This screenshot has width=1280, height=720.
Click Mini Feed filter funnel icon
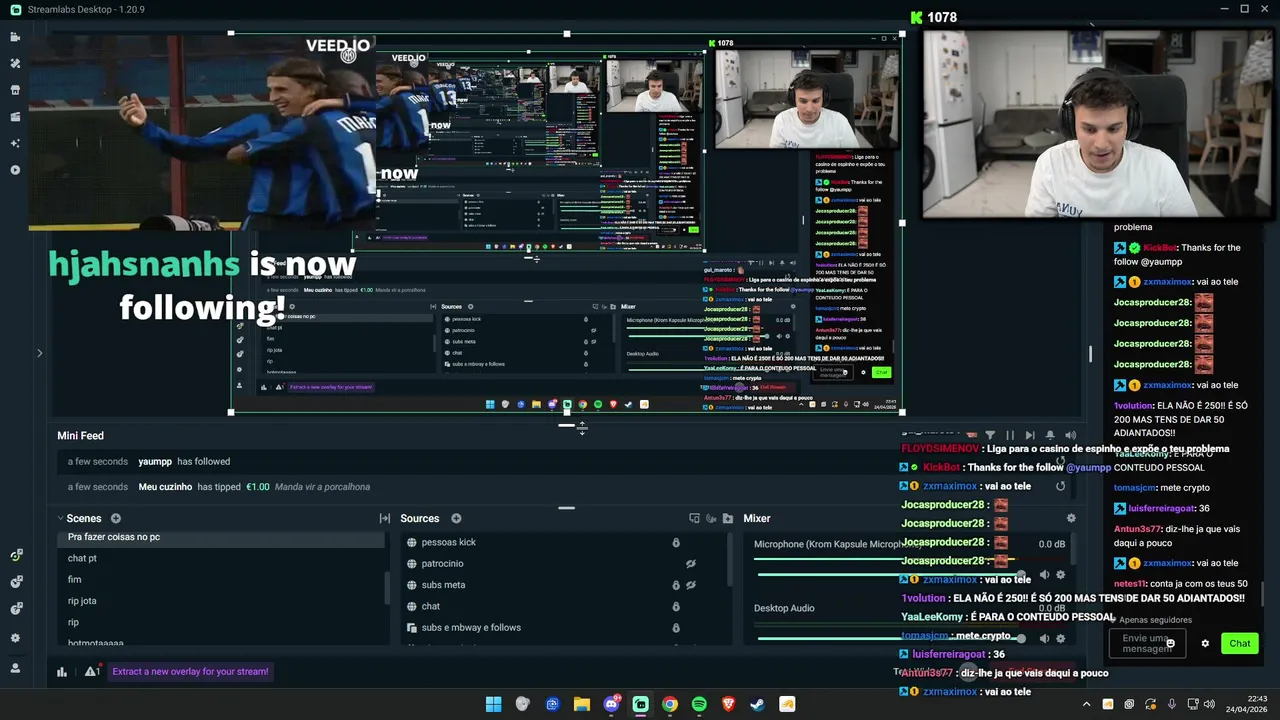click(x=990, y=436)
